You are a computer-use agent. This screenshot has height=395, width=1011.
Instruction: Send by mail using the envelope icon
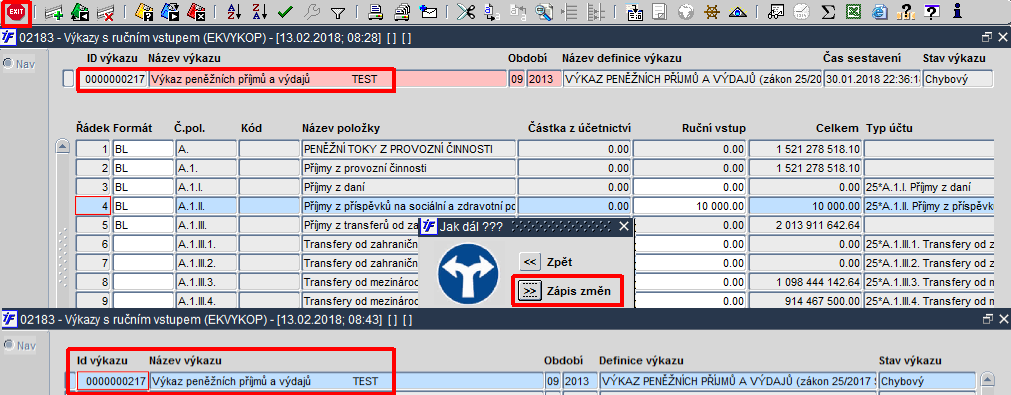(427, 12)
